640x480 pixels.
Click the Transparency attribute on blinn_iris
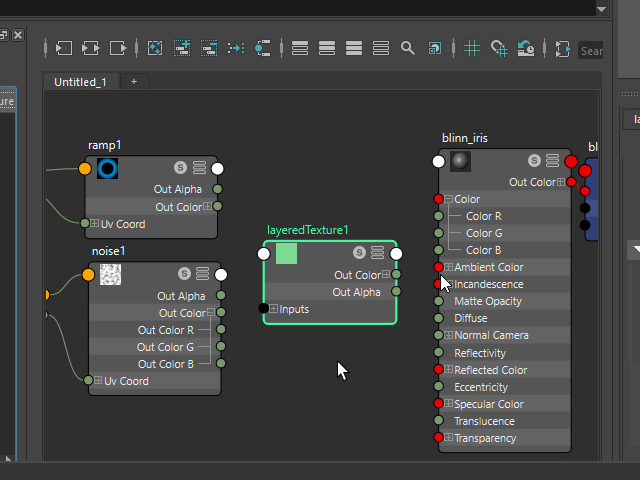[484, 438]
